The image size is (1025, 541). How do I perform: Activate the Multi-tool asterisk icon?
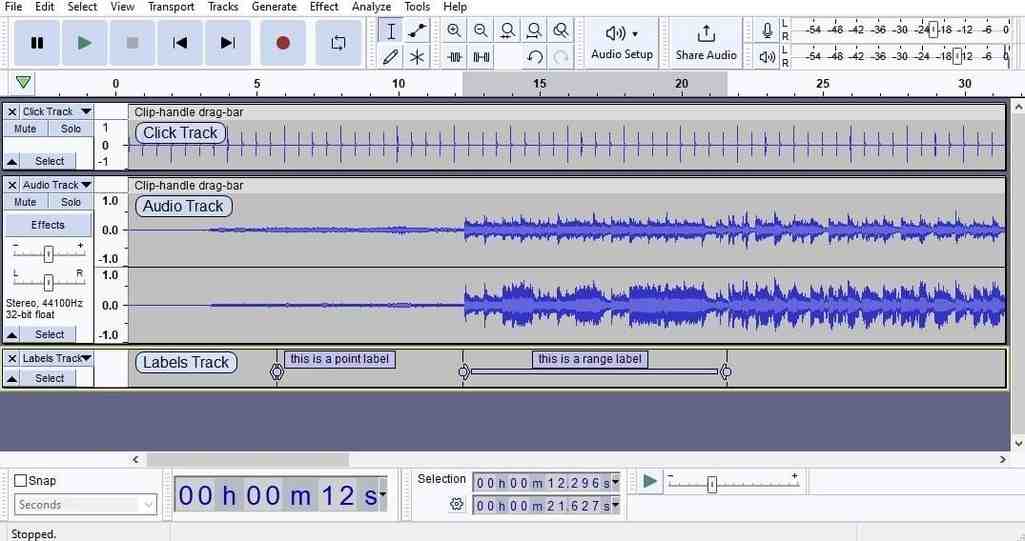click(x=417, y=57)
